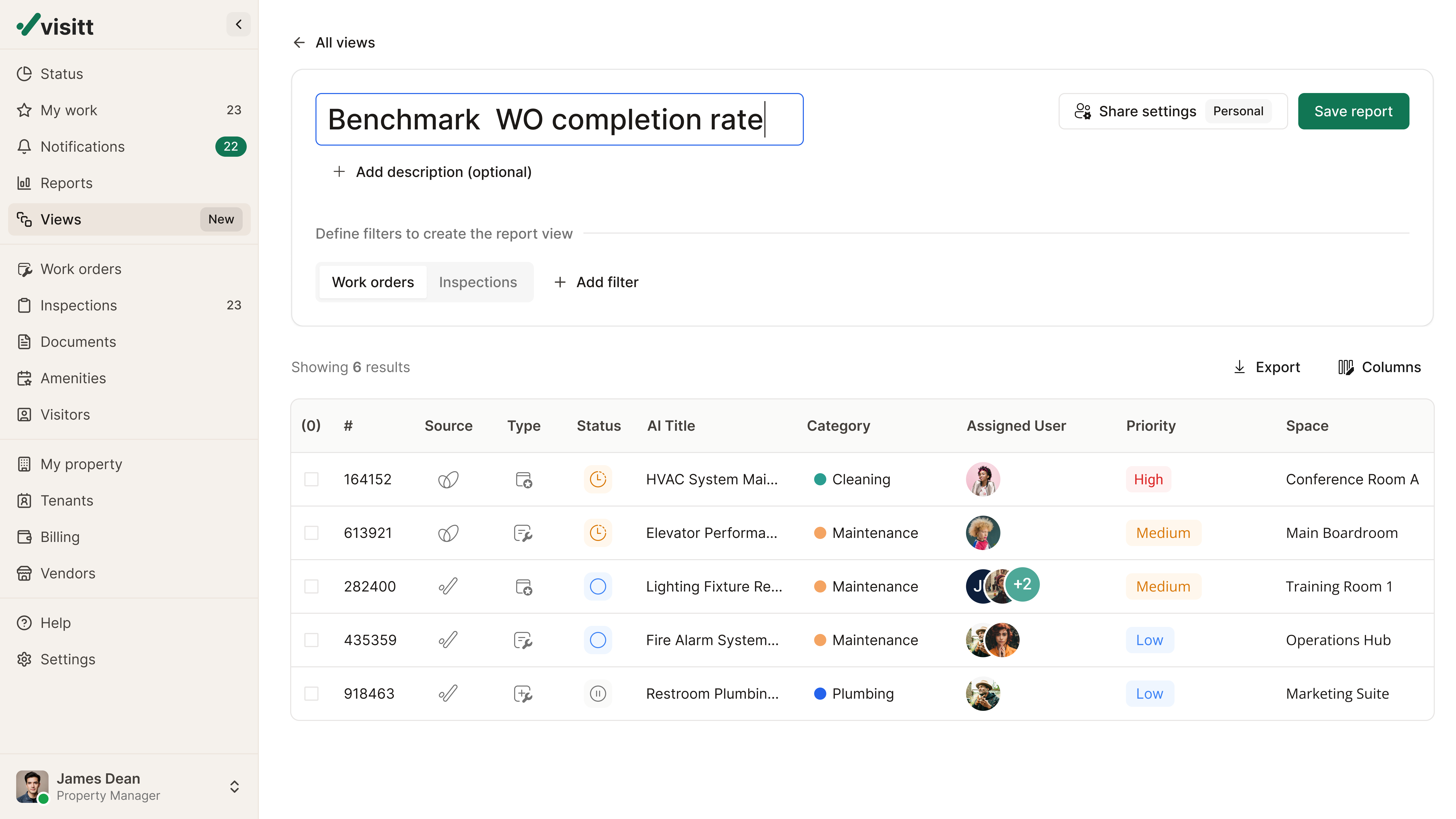This screenshot has width=1456, height=819.
Task: Click the paused status icon for 918463
Action: point(598,694)
